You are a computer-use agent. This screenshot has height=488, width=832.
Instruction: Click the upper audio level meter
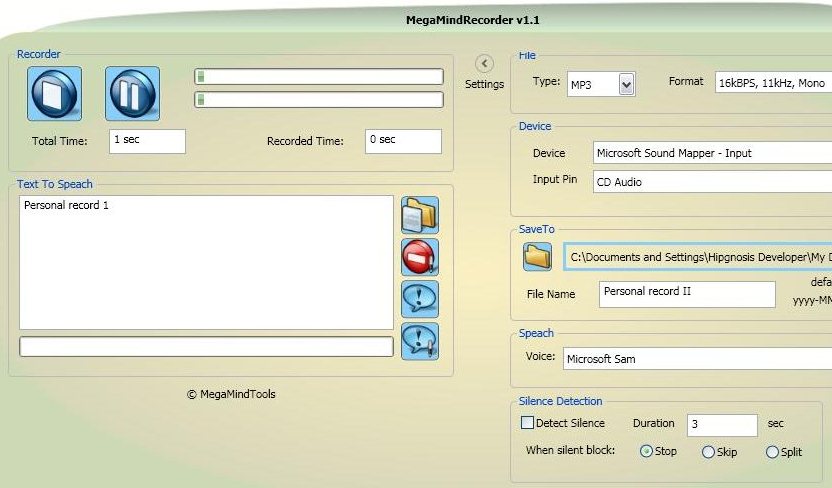tap(319, 76)
